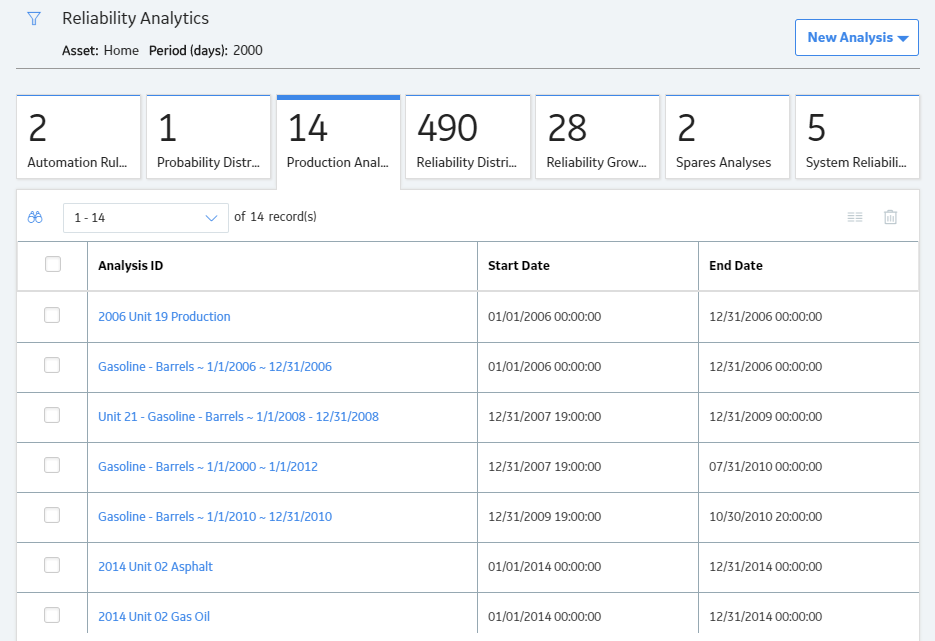The width and height of the screenshot is (935, 641).
Task: Expand the 1 - 14 records dropdown
Action: pyautogui.click(x=145, y=218)
